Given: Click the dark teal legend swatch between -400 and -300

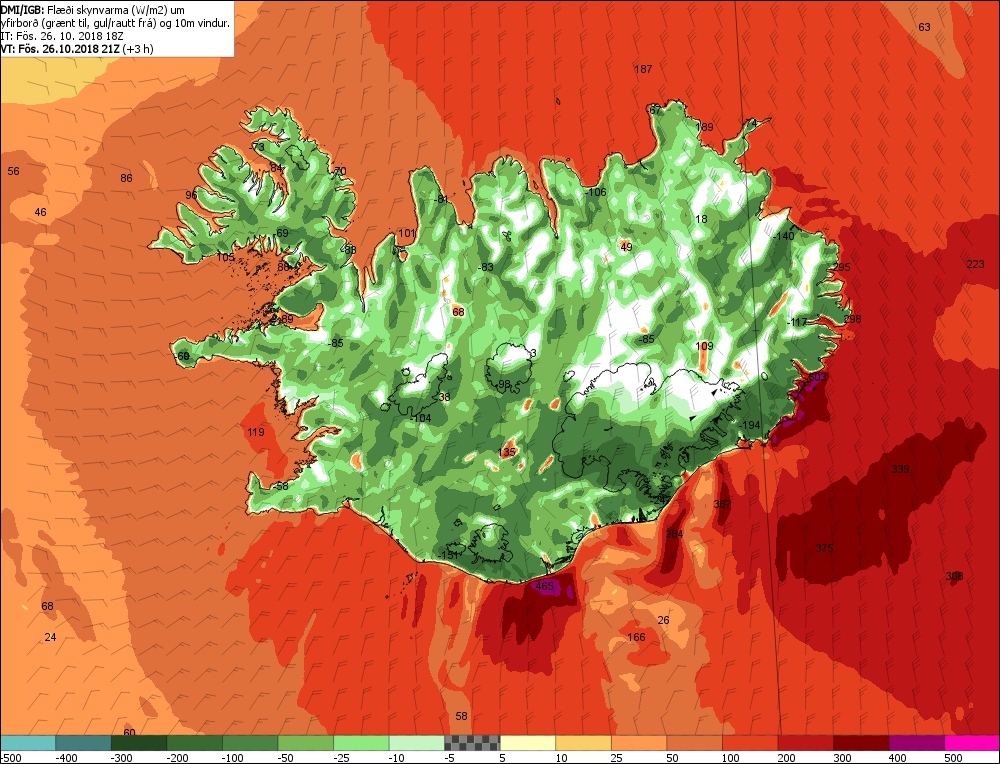Looking at the screenshot, I should click(84, 743).
